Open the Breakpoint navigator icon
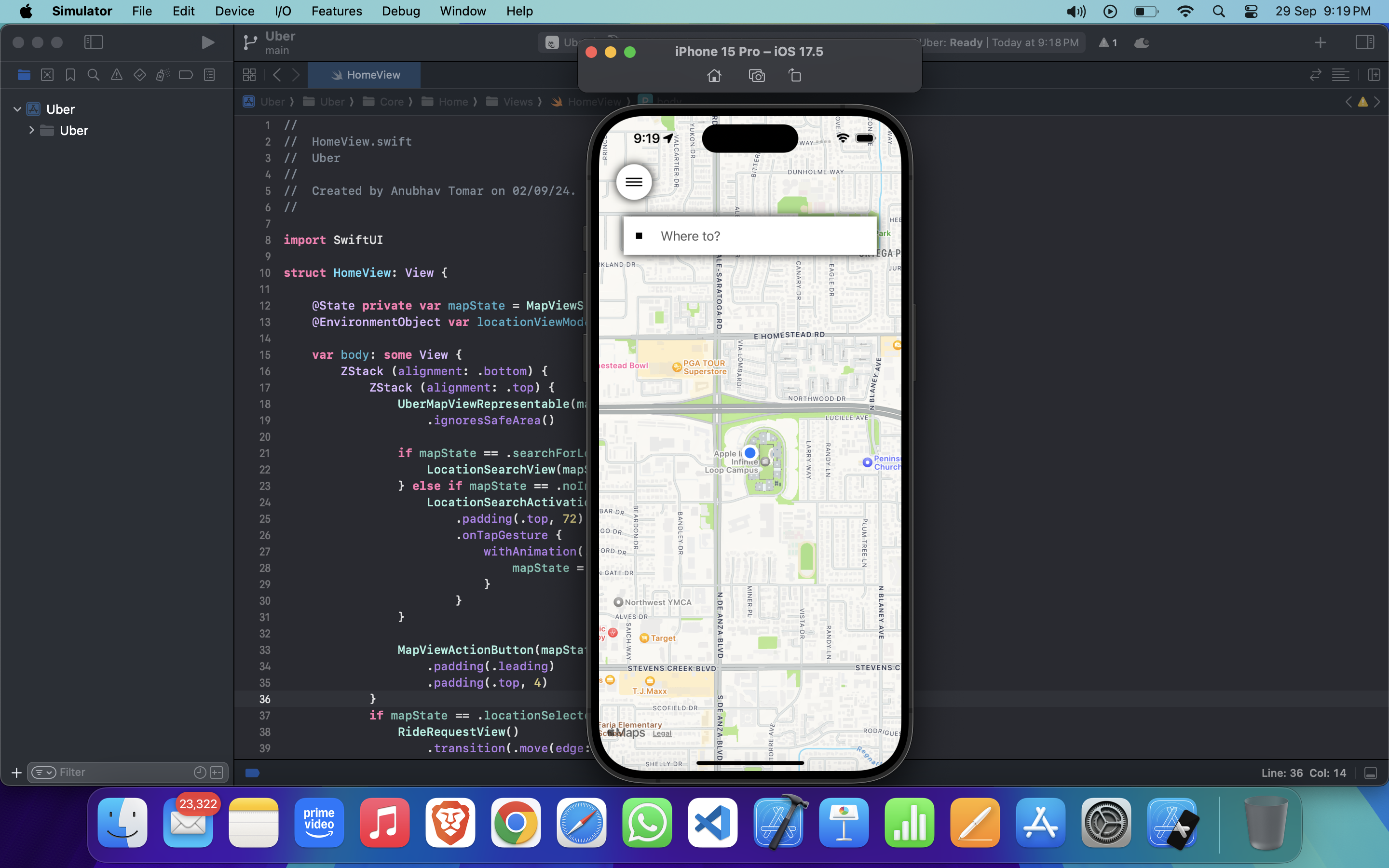Screen dimensions: 1389x868 [x=185, y=75]
